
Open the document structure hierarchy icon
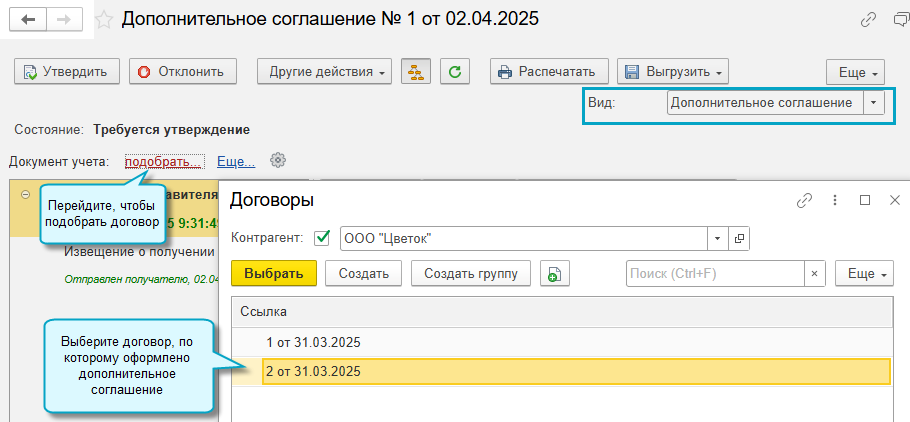tap(415, 71)
